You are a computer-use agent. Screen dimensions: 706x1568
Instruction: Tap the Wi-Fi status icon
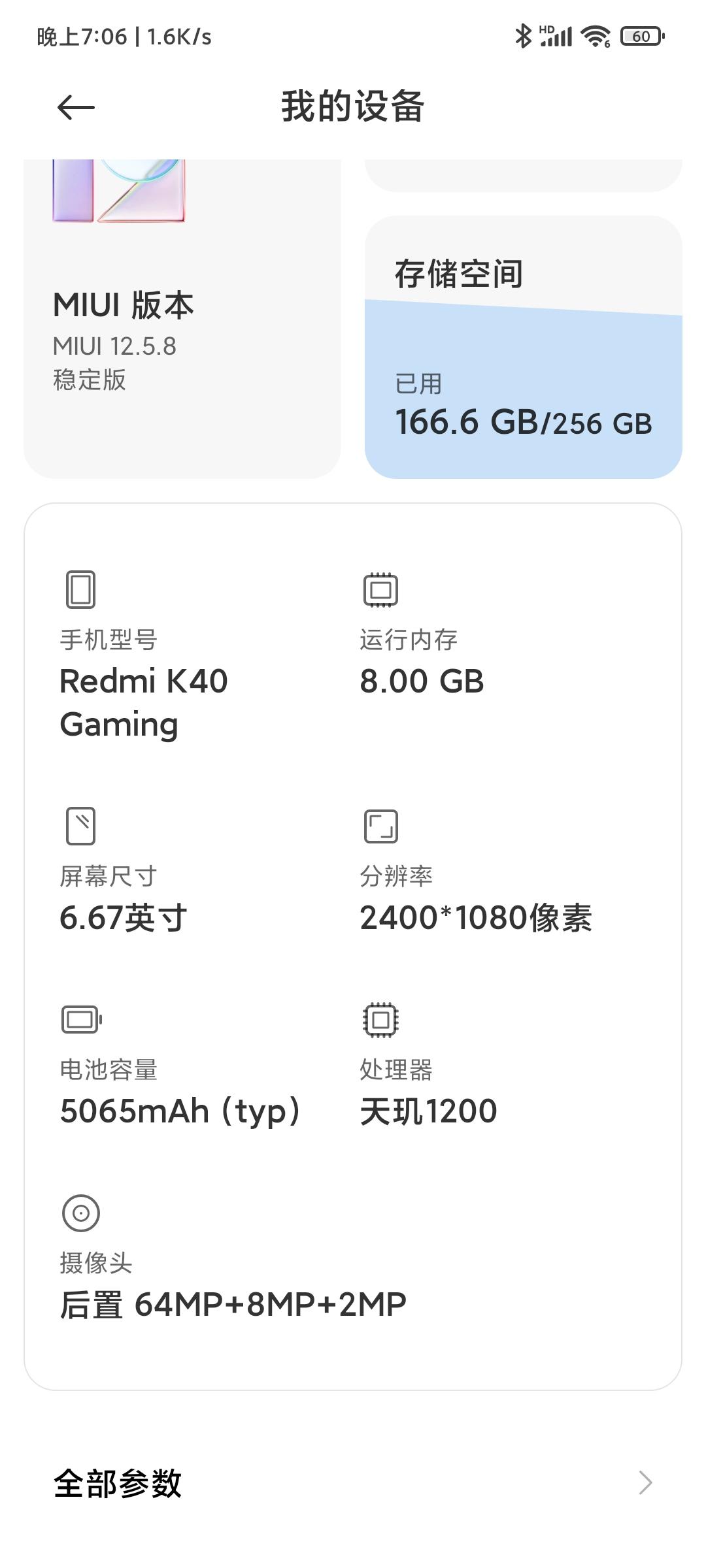595,37
